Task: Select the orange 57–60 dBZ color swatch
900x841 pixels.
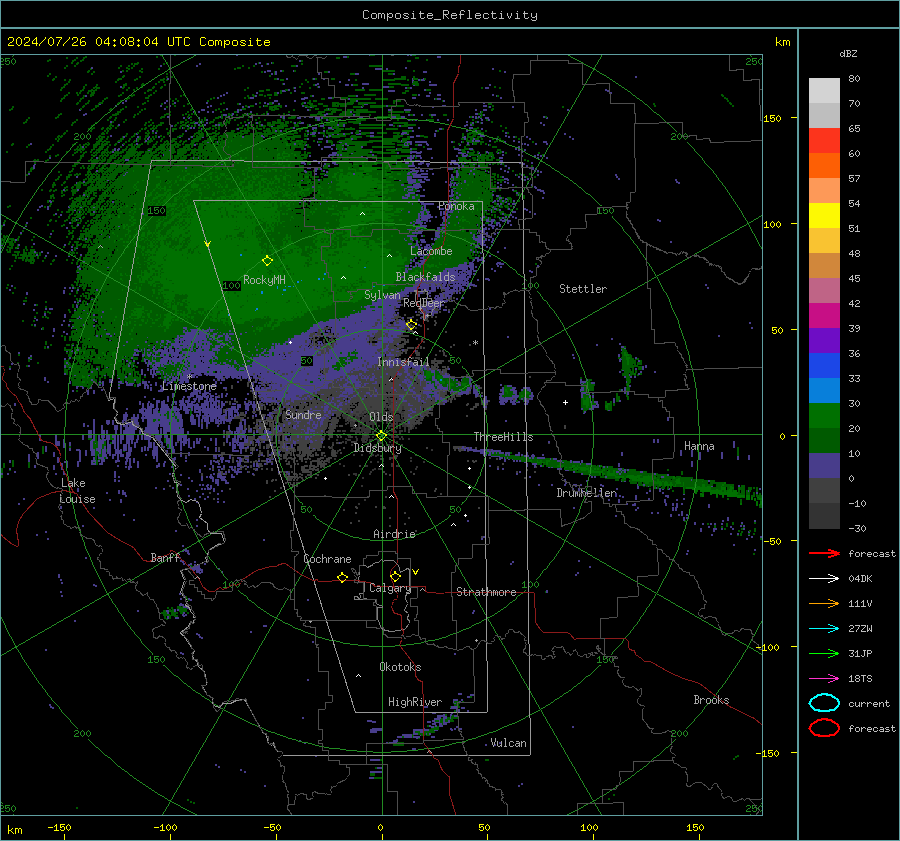Action: (824, 166)
